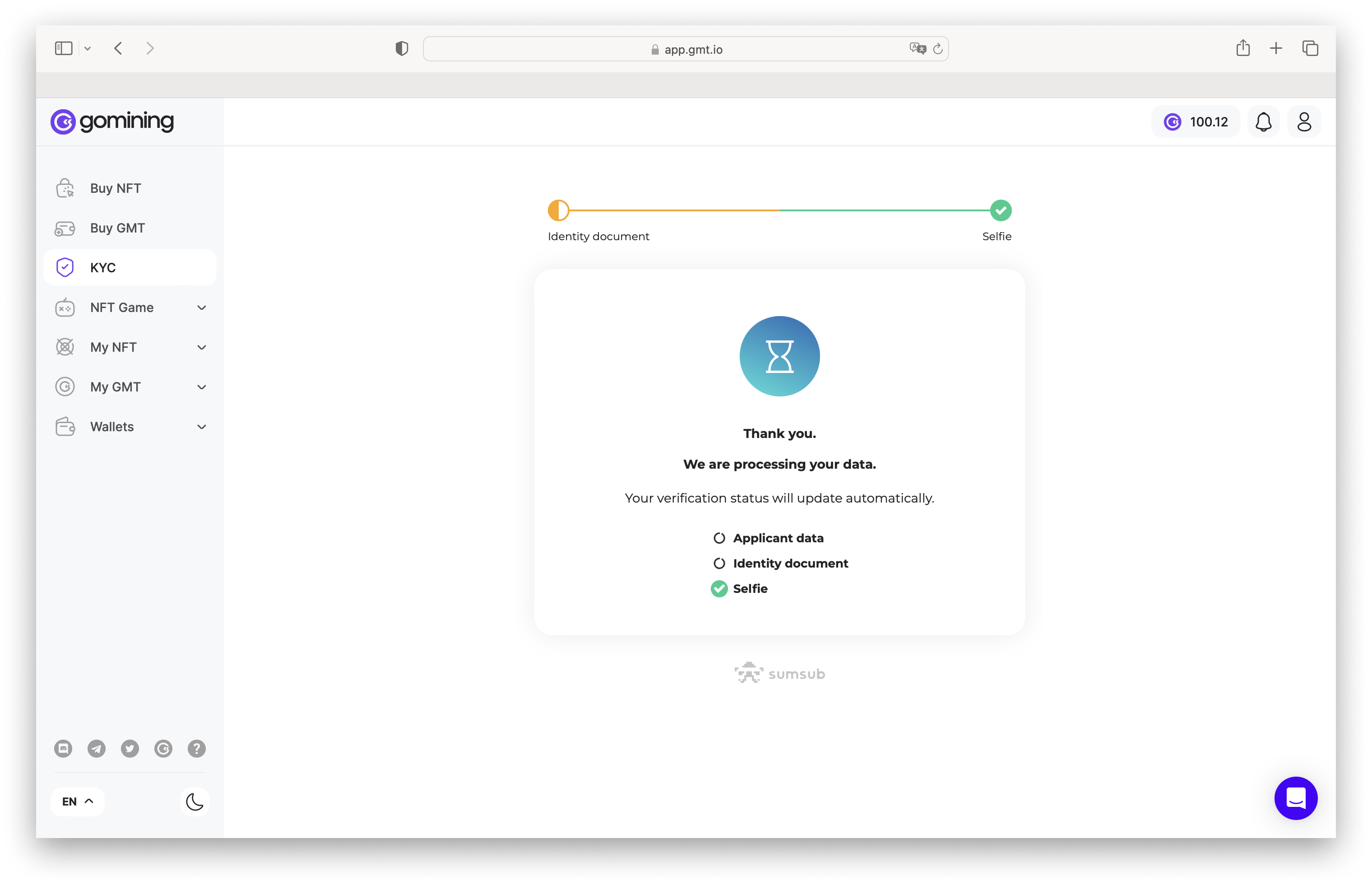Go to the Buy NFT page
Viewport: 1372px width, 885px height.
click(x=116, y=188)
